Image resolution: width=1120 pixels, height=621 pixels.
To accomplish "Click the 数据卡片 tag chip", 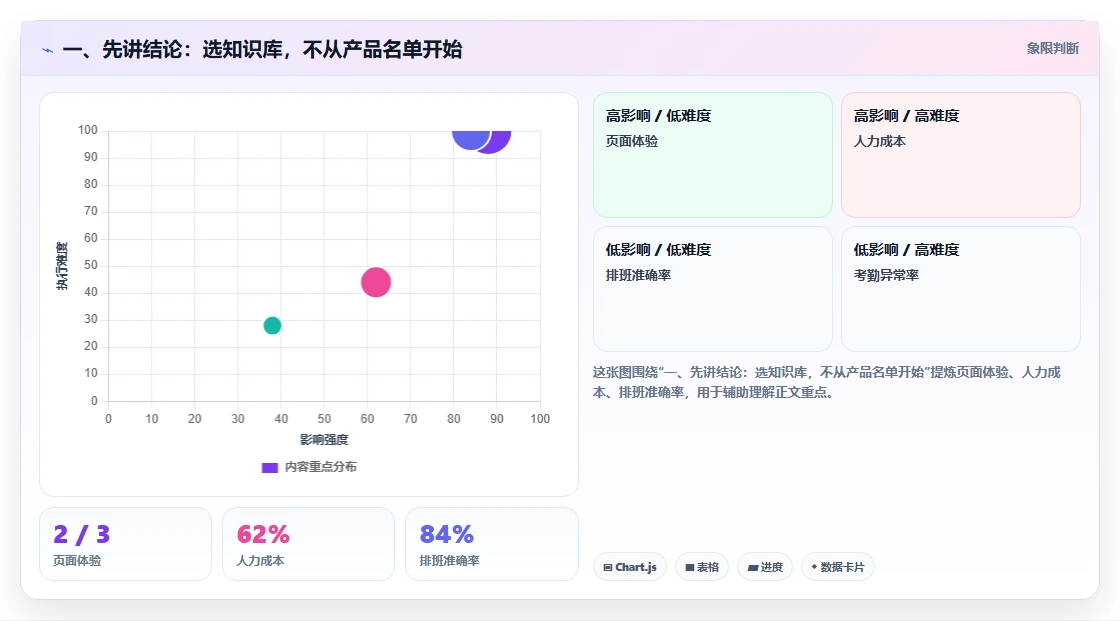I will coord(838,567).
